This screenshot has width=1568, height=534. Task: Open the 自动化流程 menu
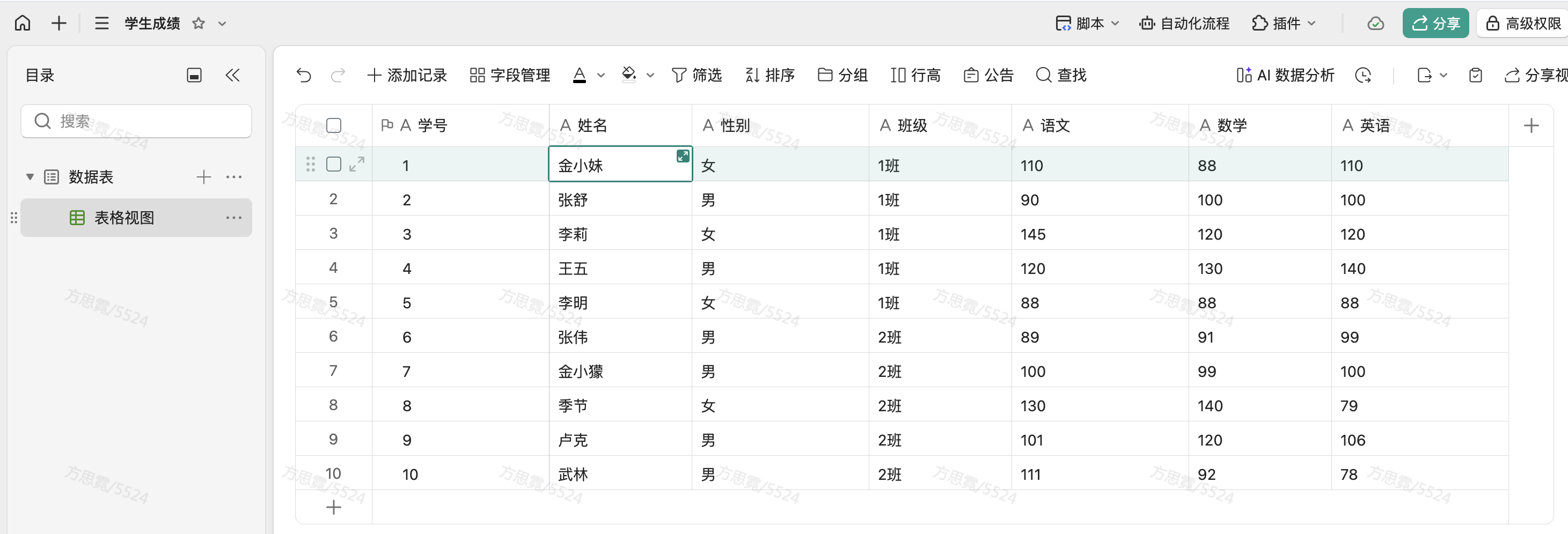click(1184, 23)
